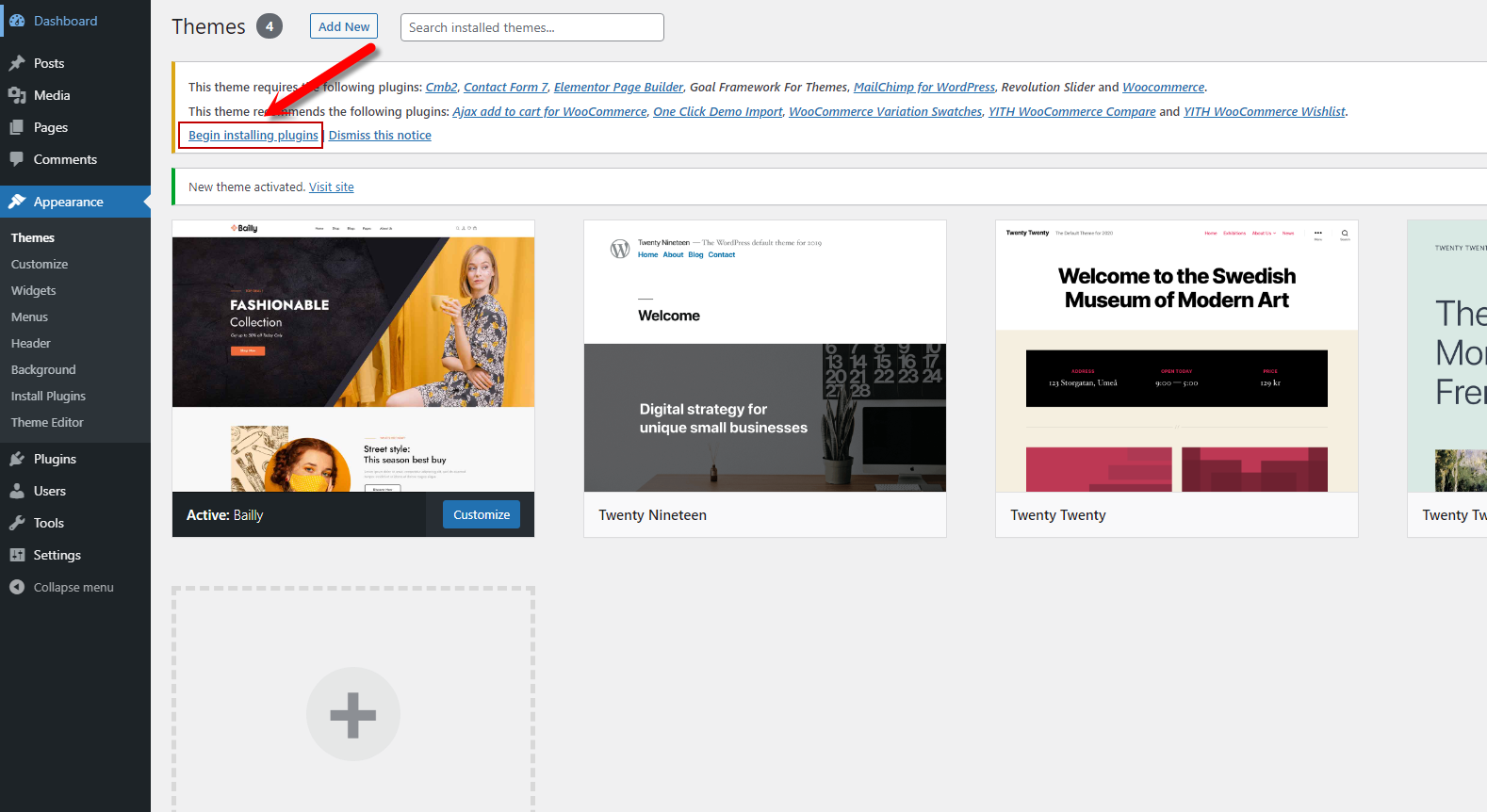This screenshot has height=812, width=1487.
Task: Click the Tools wrench icon
Action: (17, 523)
